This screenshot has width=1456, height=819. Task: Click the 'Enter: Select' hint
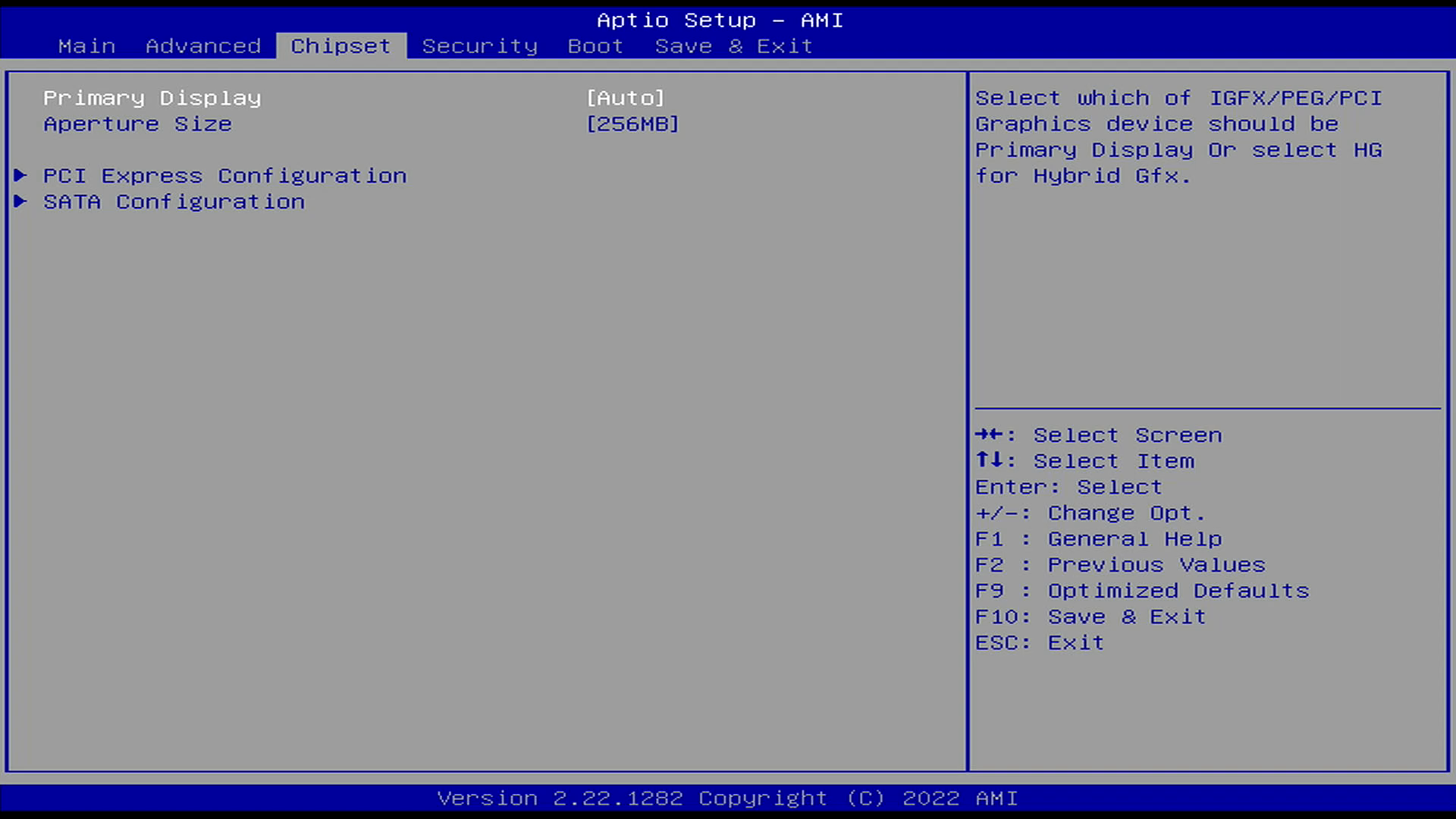pos(1068,487)
